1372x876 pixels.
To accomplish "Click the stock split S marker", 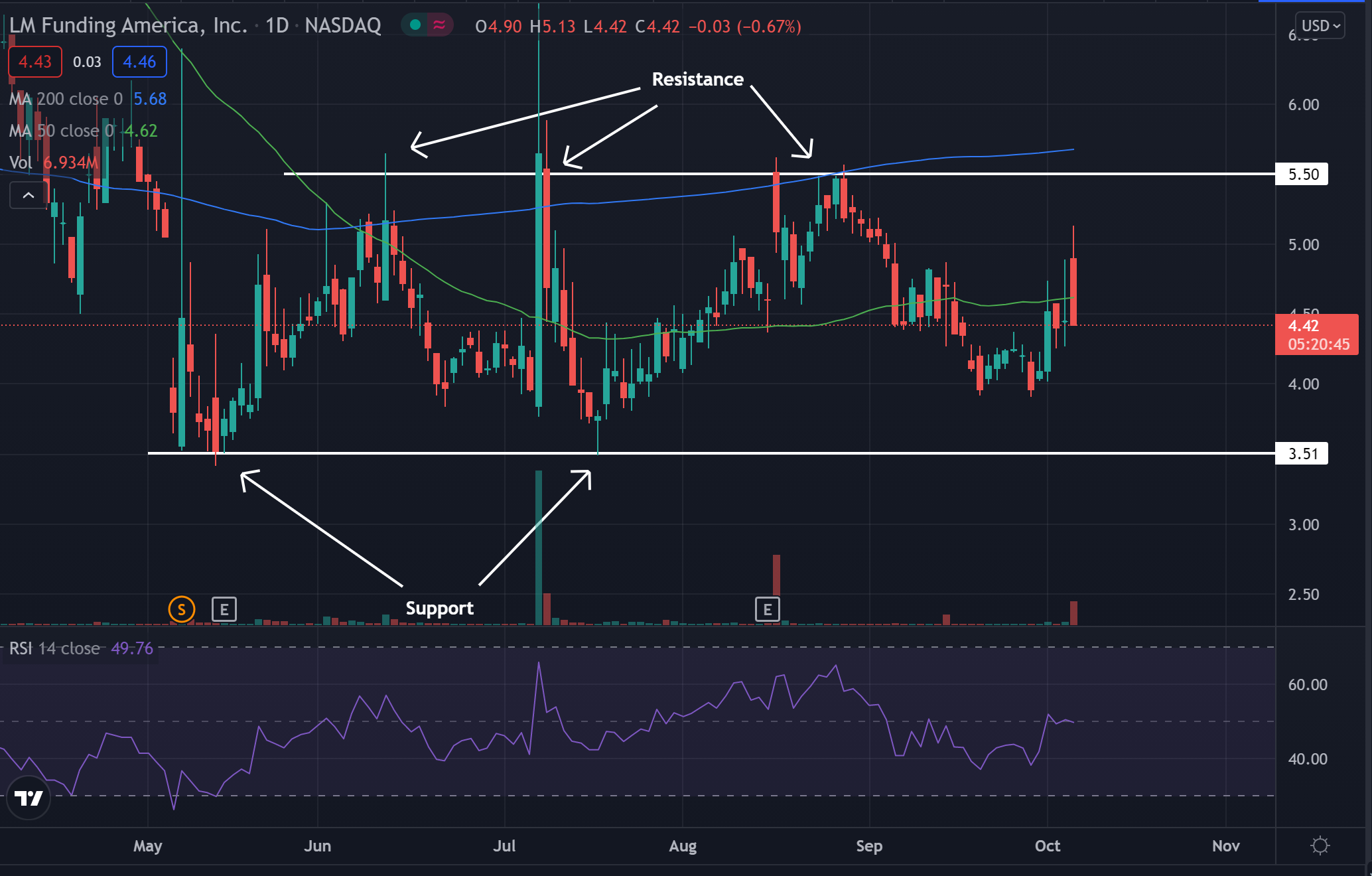I will [x=181, y=609].
